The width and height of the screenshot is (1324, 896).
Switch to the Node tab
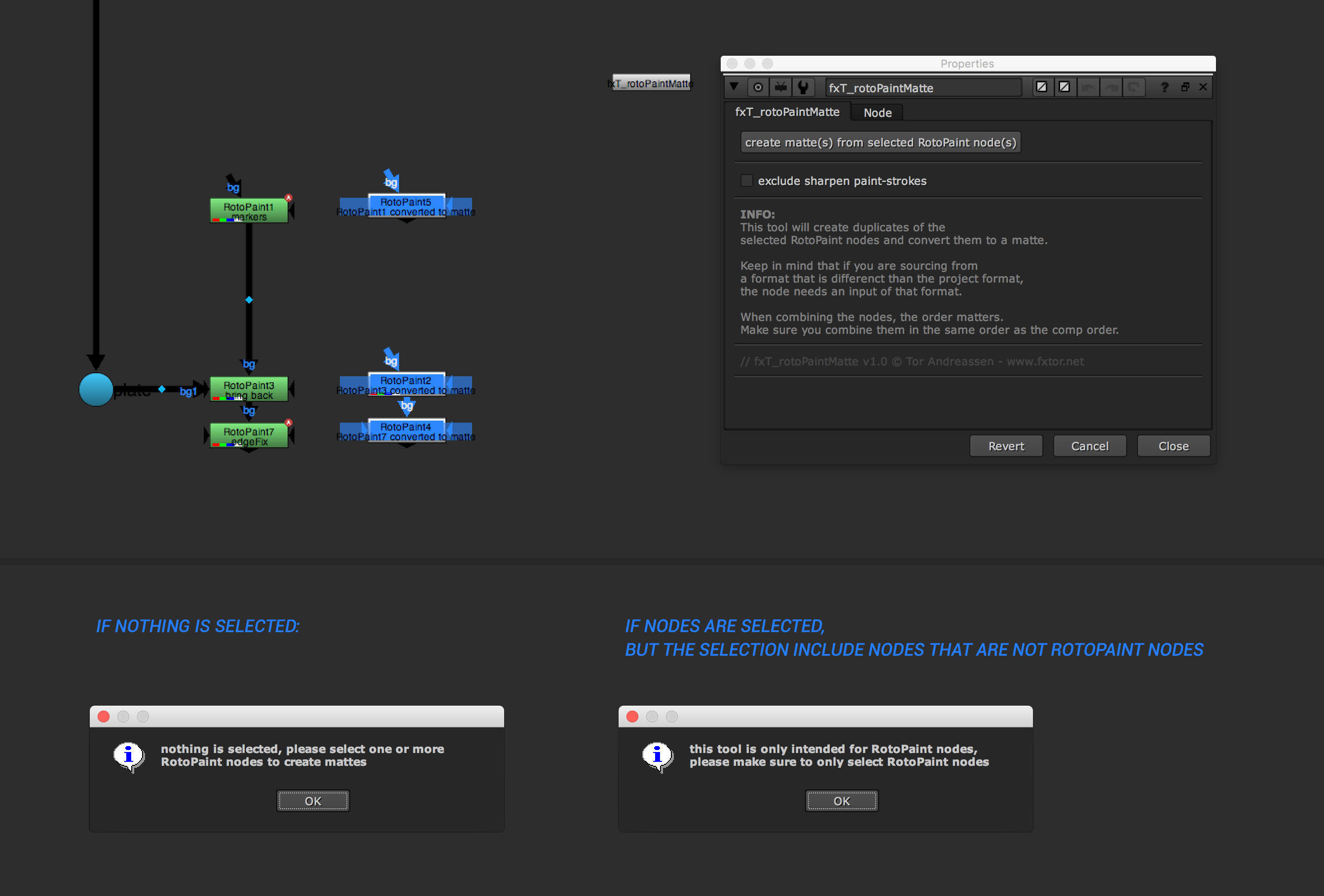tap(877, 113)
